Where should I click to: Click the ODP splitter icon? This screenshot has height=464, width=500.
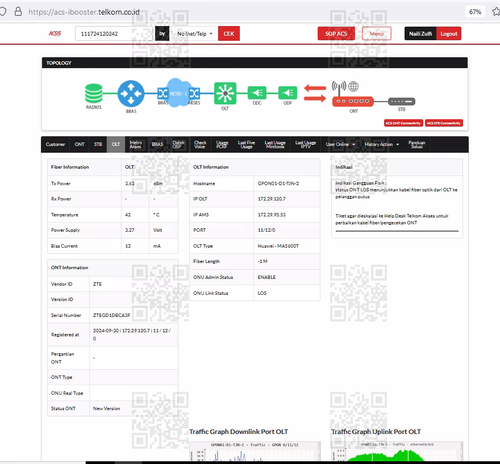click(288, 93)
